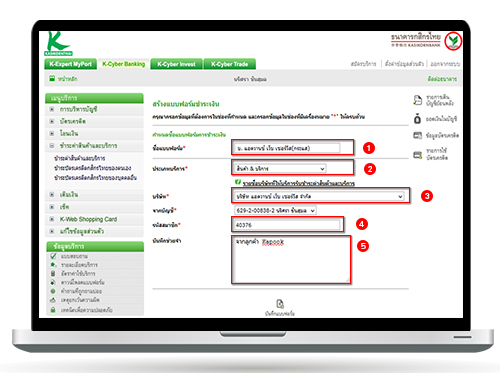Switch to the K-Expert MyPort tab
This screenshot has width=500, height=373.
[x=70, y=64]
